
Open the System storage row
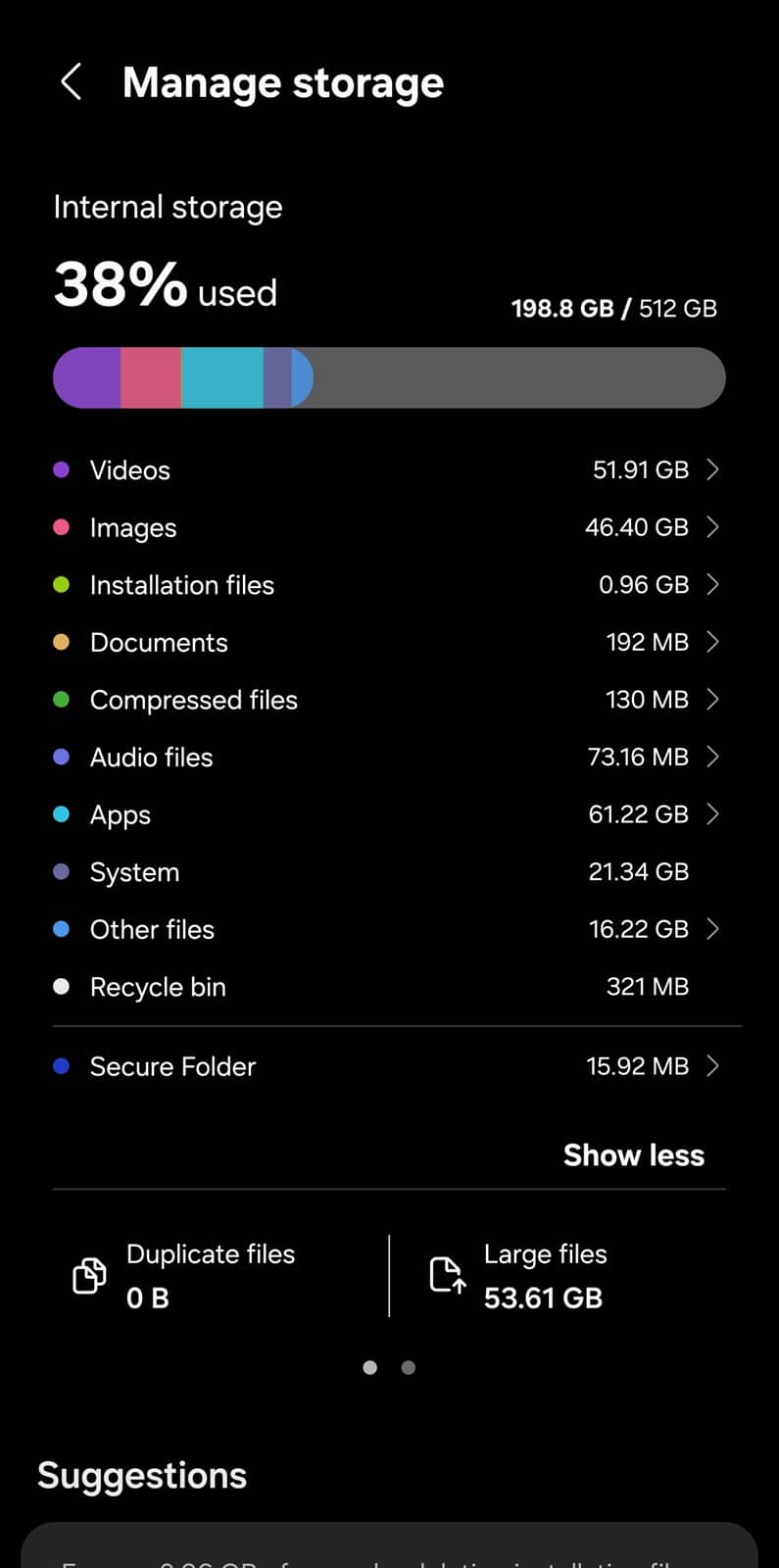135,872
